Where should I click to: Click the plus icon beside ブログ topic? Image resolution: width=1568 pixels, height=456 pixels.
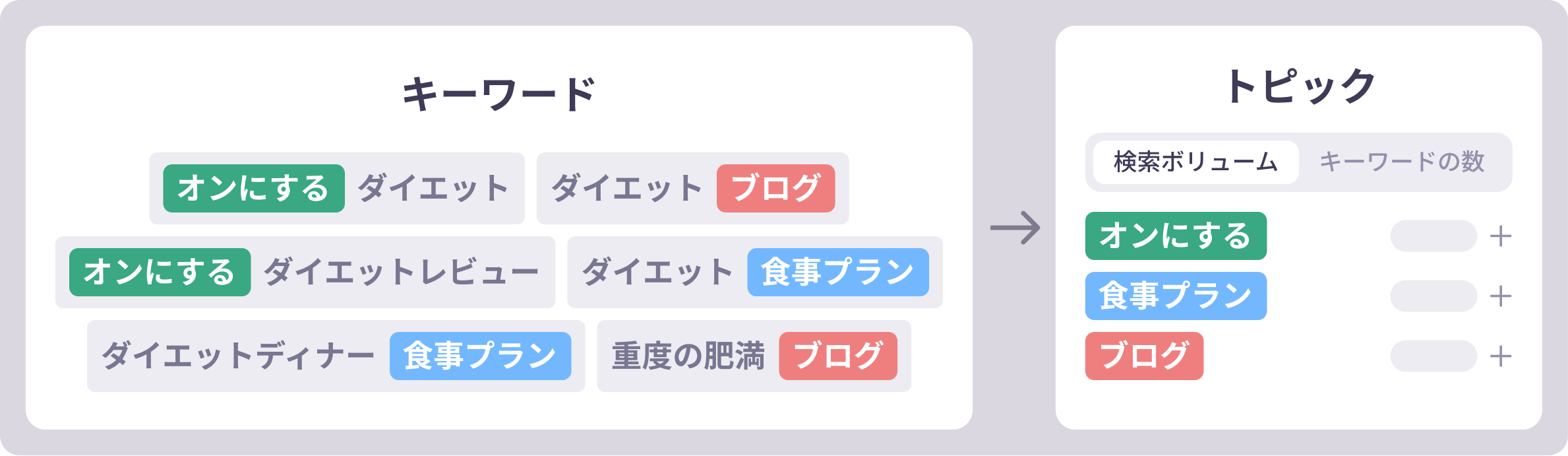1501,356
